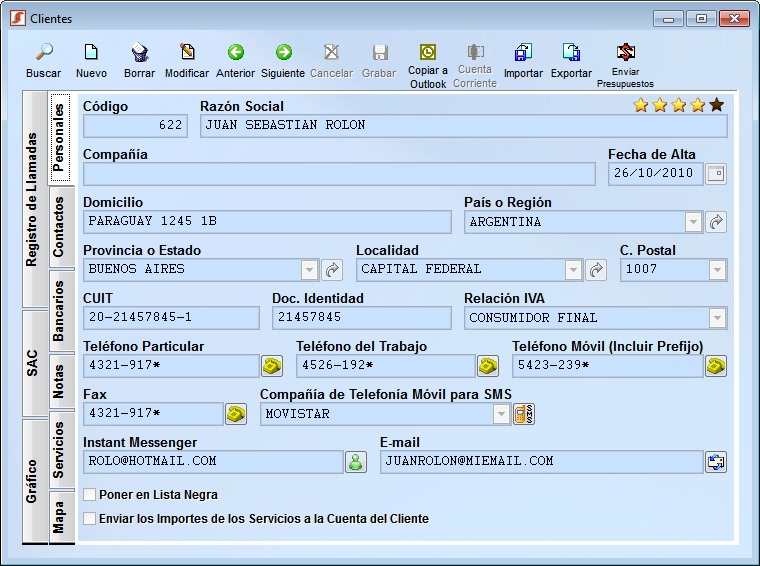Expand the Compañía de Telefonía Móvil dropdown
760x566 pixels.
(x=499, y=414)
